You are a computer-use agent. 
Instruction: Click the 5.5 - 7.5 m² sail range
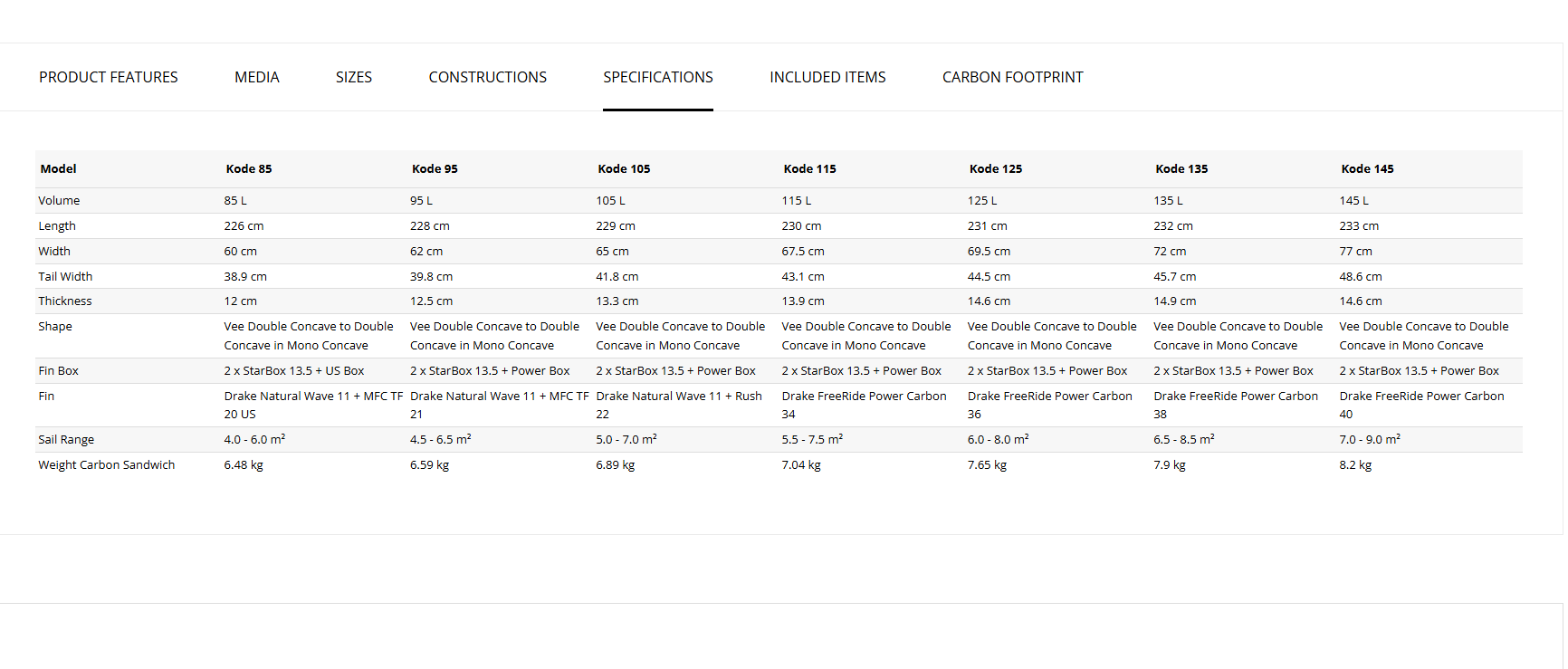tap(812, 439)
